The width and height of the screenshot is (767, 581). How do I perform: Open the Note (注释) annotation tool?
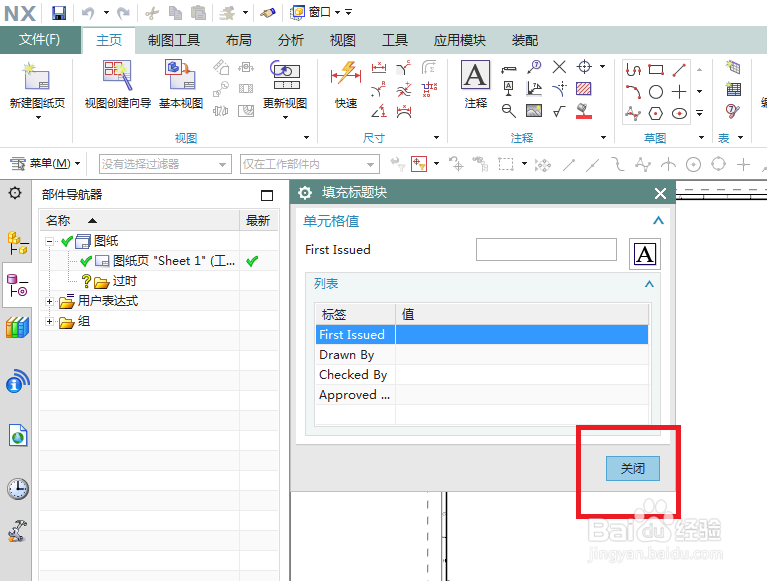475,84
